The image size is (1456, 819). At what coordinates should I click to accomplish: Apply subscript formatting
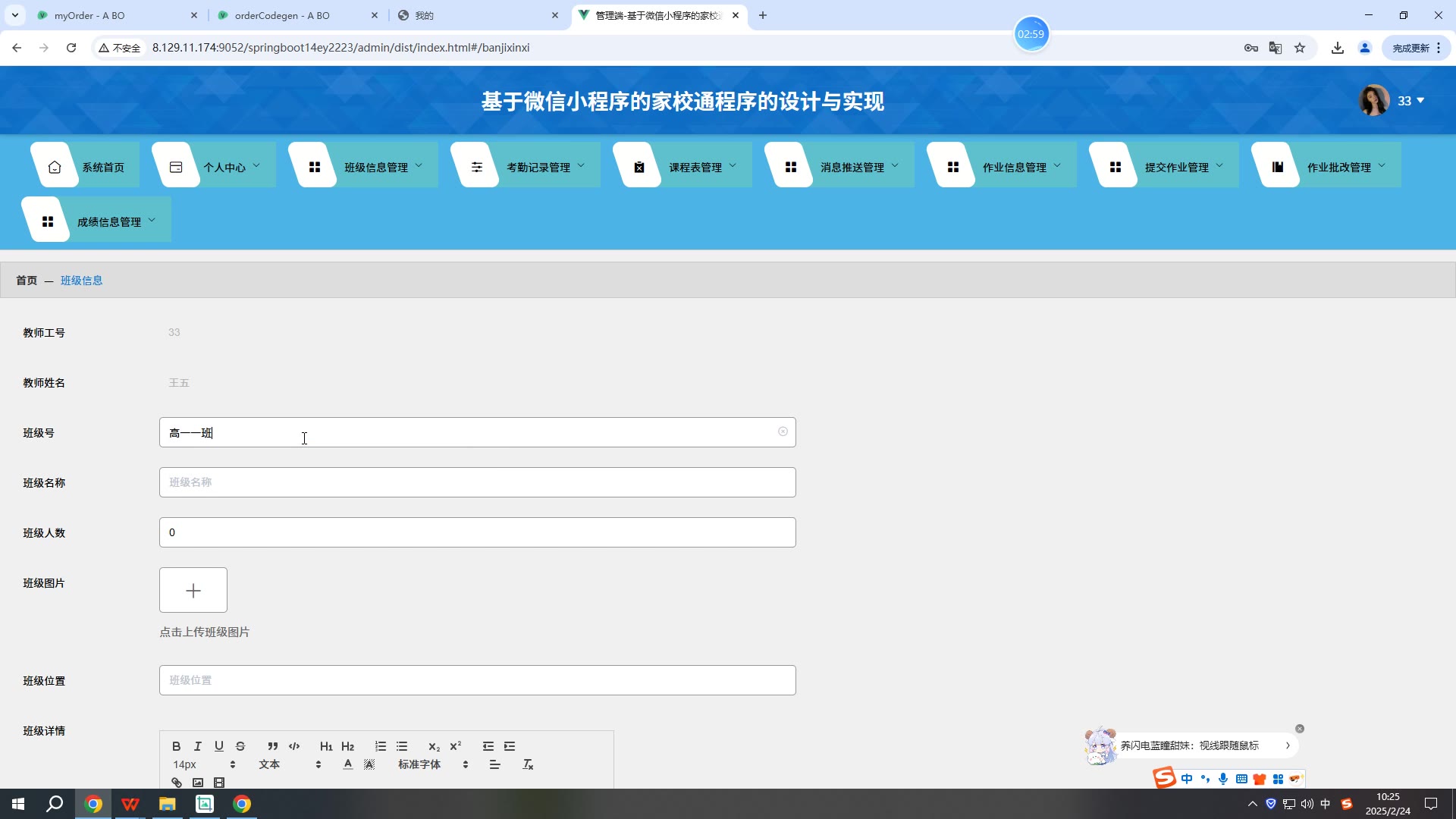tap(434, 746)
